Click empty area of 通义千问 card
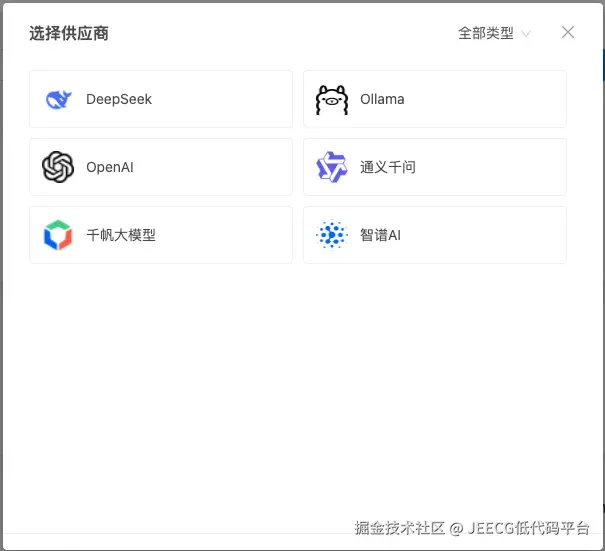This screenshot has width=605, height=551. (491, 167)
